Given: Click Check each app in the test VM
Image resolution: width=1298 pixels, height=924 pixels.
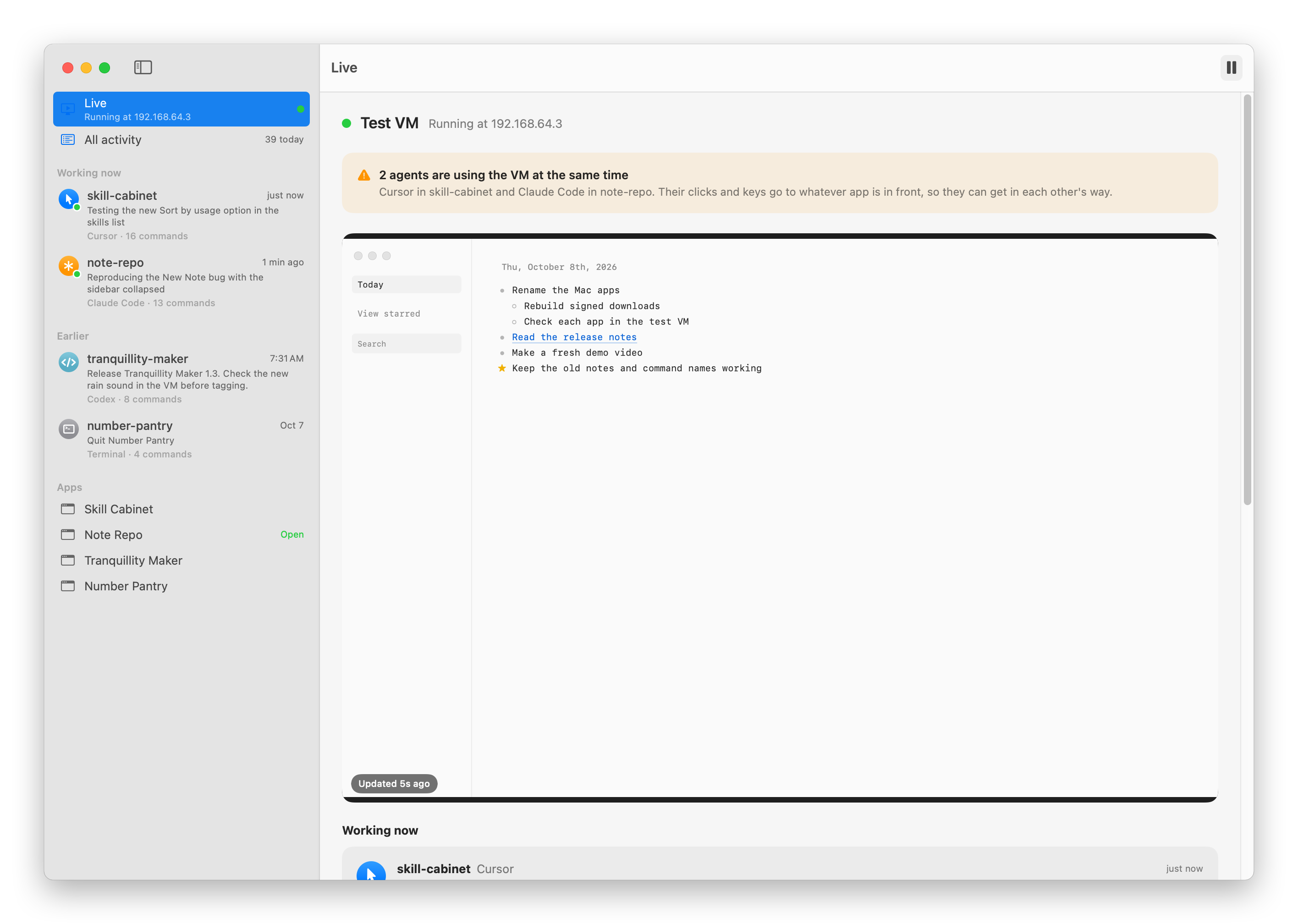Looking at the screenshot, I should coord(606,322).
